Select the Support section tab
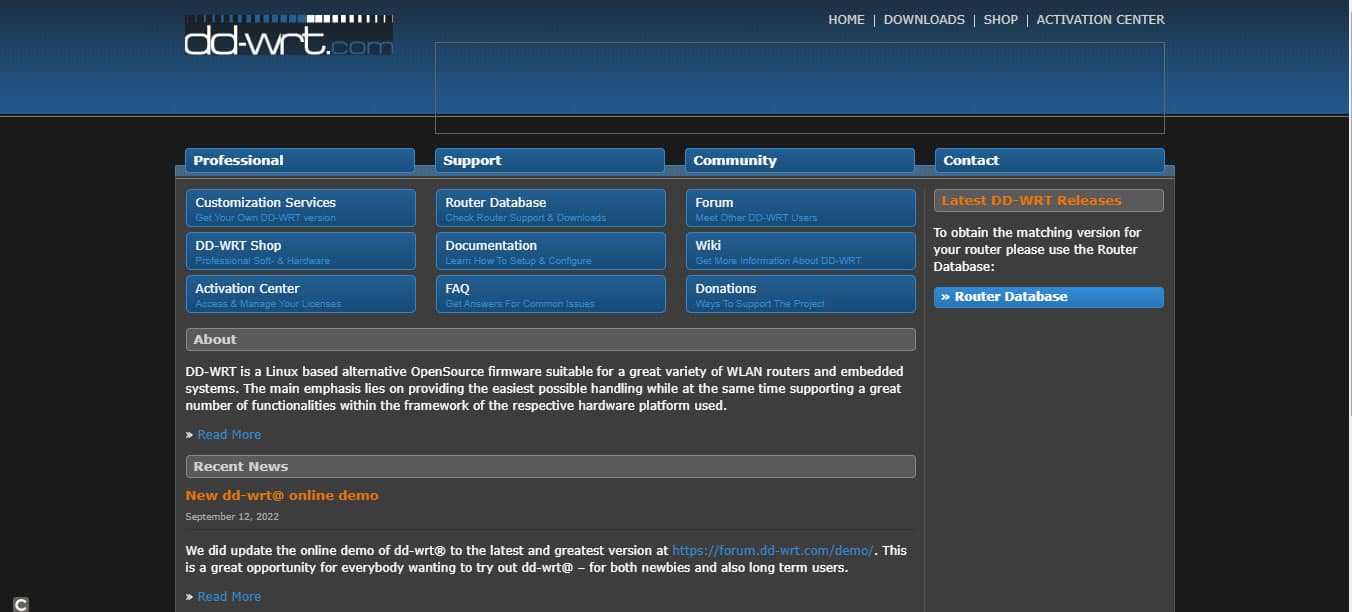Screen dimensions: 1352x612 (x=550, y=160)
